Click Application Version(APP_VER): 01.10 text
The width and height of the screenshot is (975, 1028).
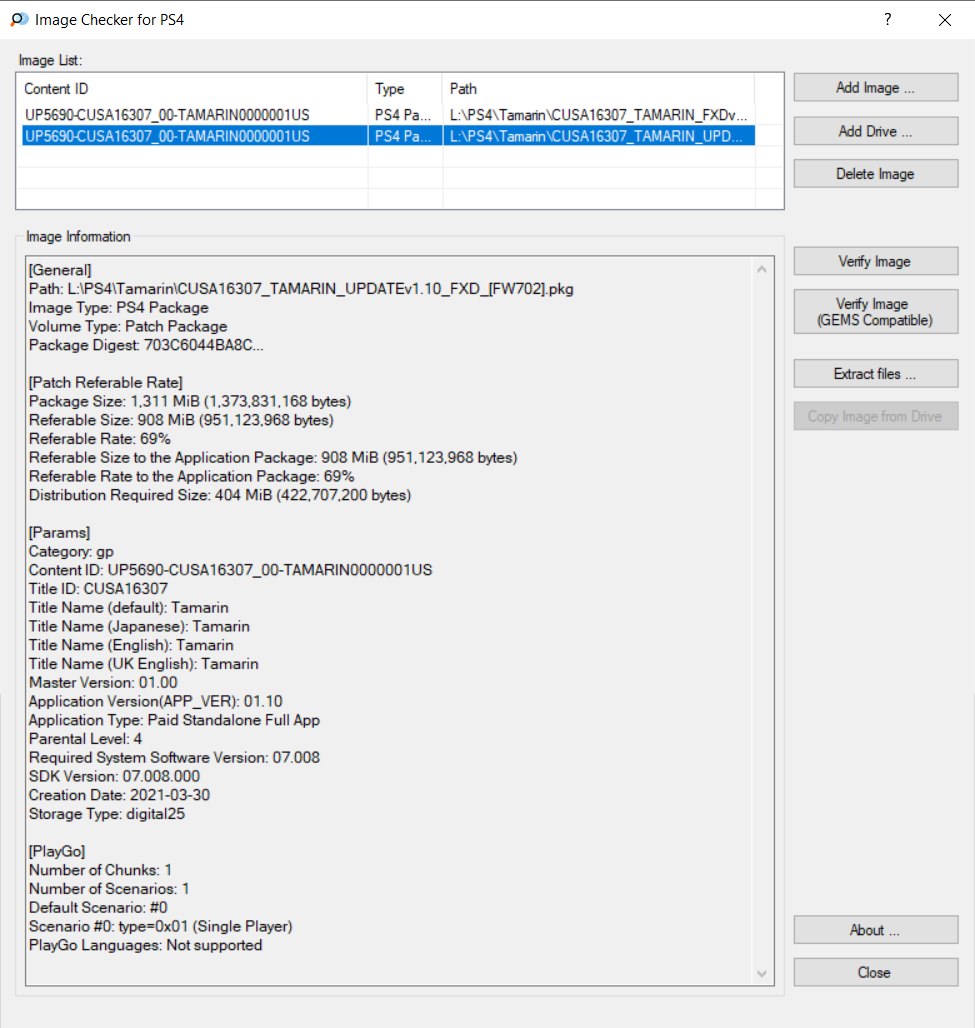(x=155, y=702)
